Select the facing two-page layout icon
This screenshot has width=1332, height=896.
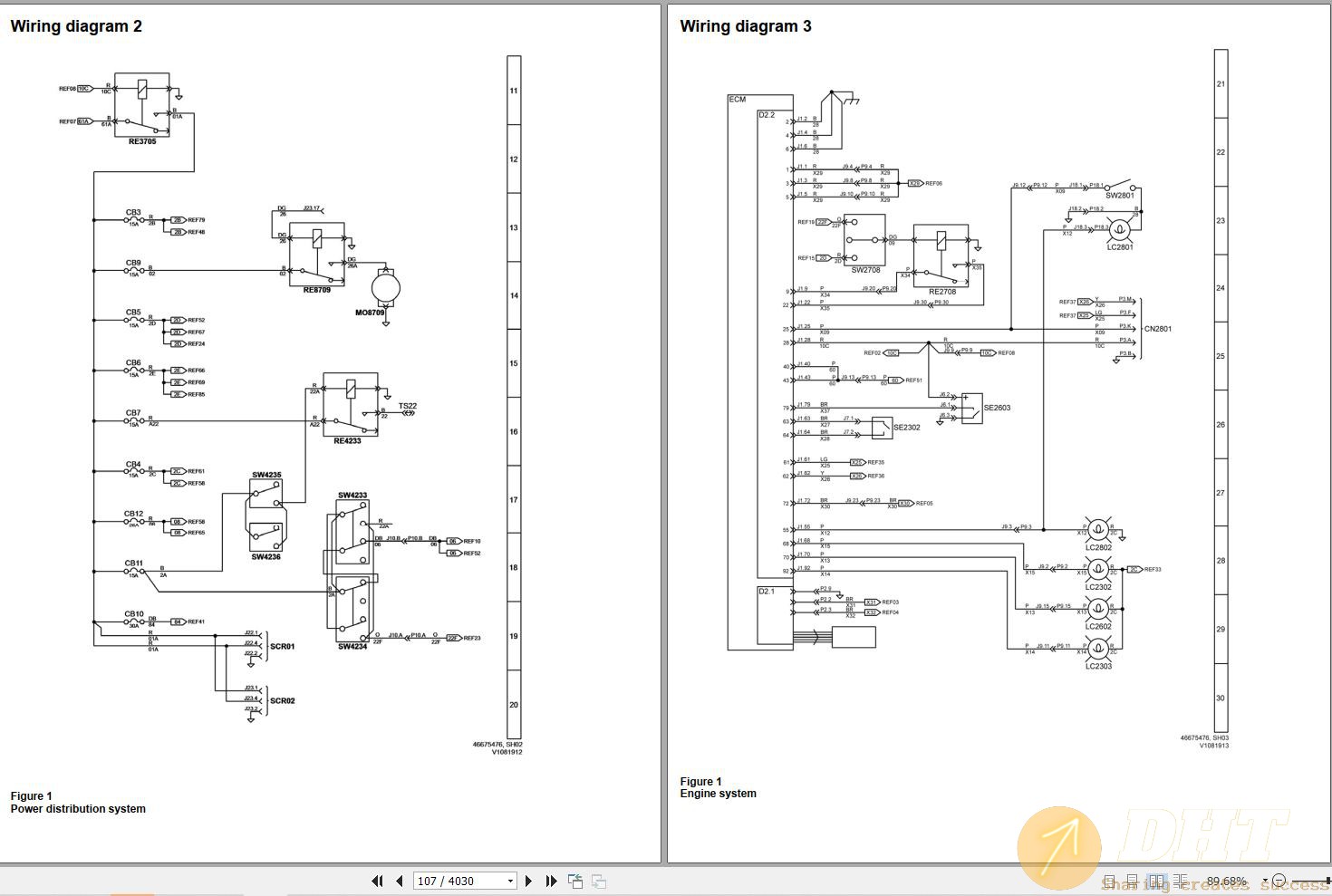(x=1157, y=881)
